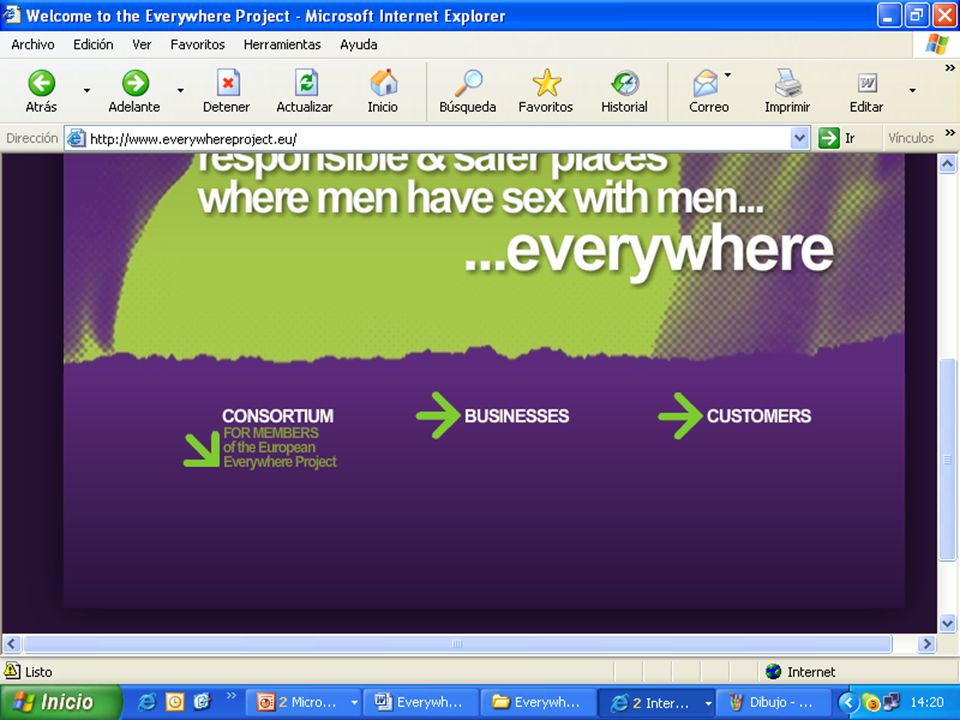Open the Atrás history dropdown arrow
The image size is (960, 720).
coord(87,91)
